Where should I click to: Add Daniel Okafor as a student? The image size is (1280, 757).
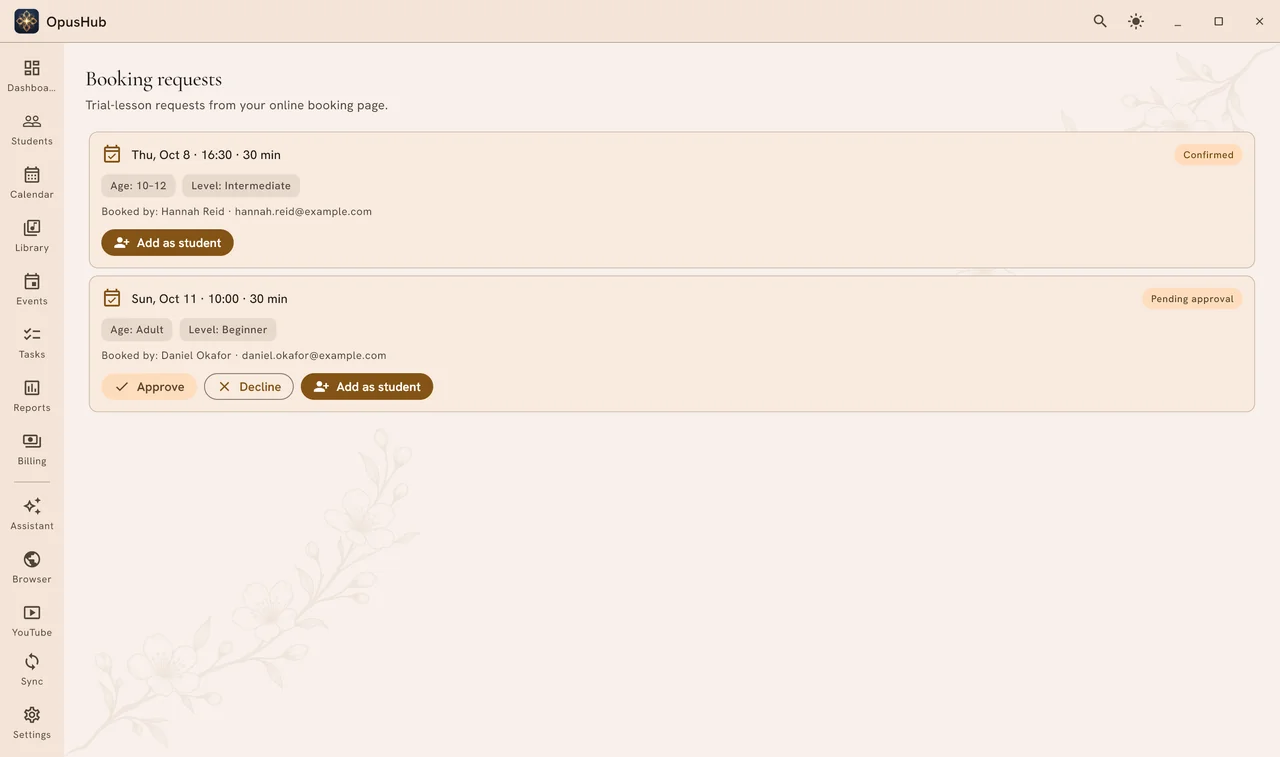point(367,387)
